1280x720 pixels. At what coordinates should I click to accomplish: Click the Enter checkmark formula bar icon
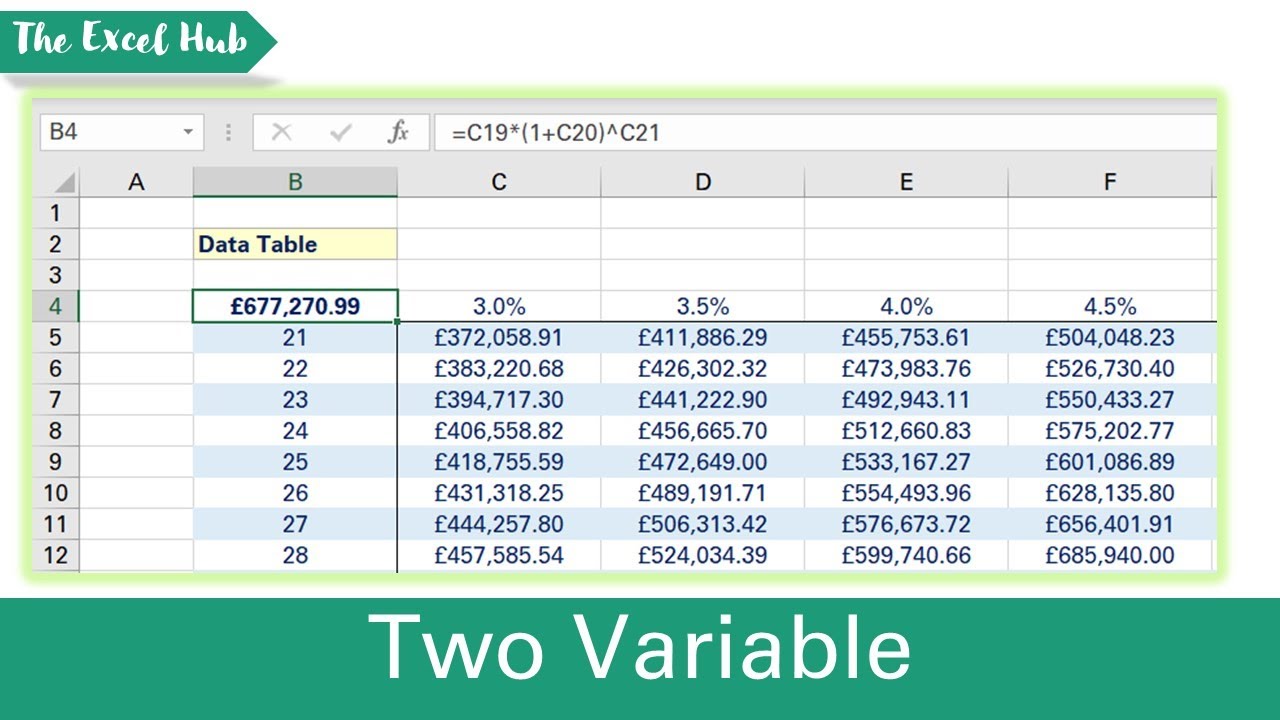[341, 132]
